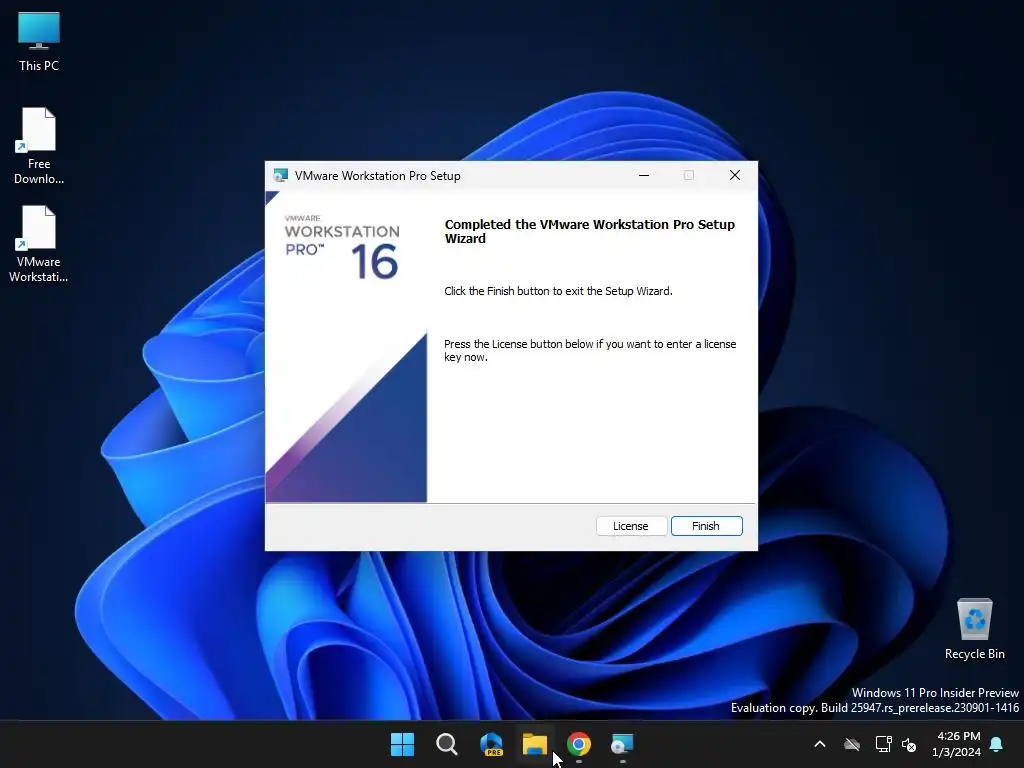Click 'Press the License button below' text
Image resolution: width=1024 pixels, height=768 pixels.
pos(590,350)
